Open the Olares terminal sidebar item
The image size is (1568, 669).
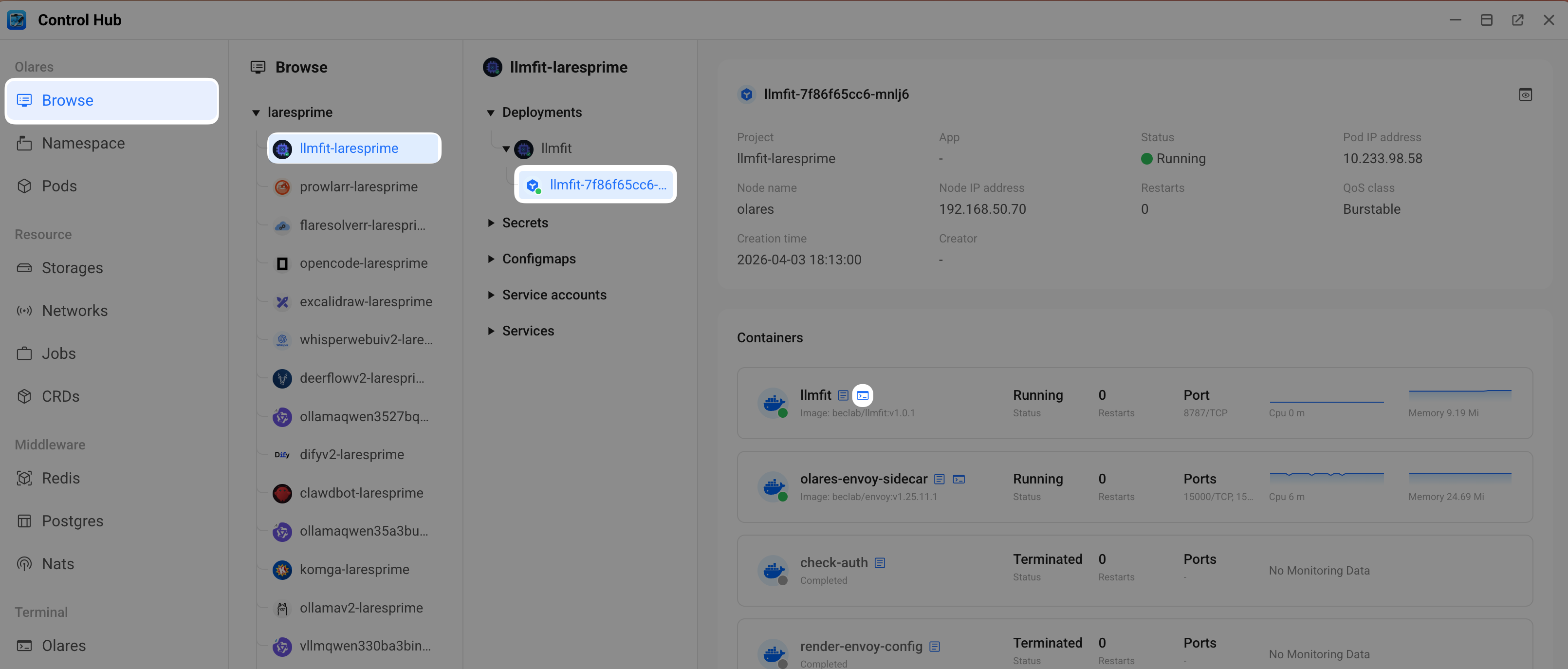(63, 645)
